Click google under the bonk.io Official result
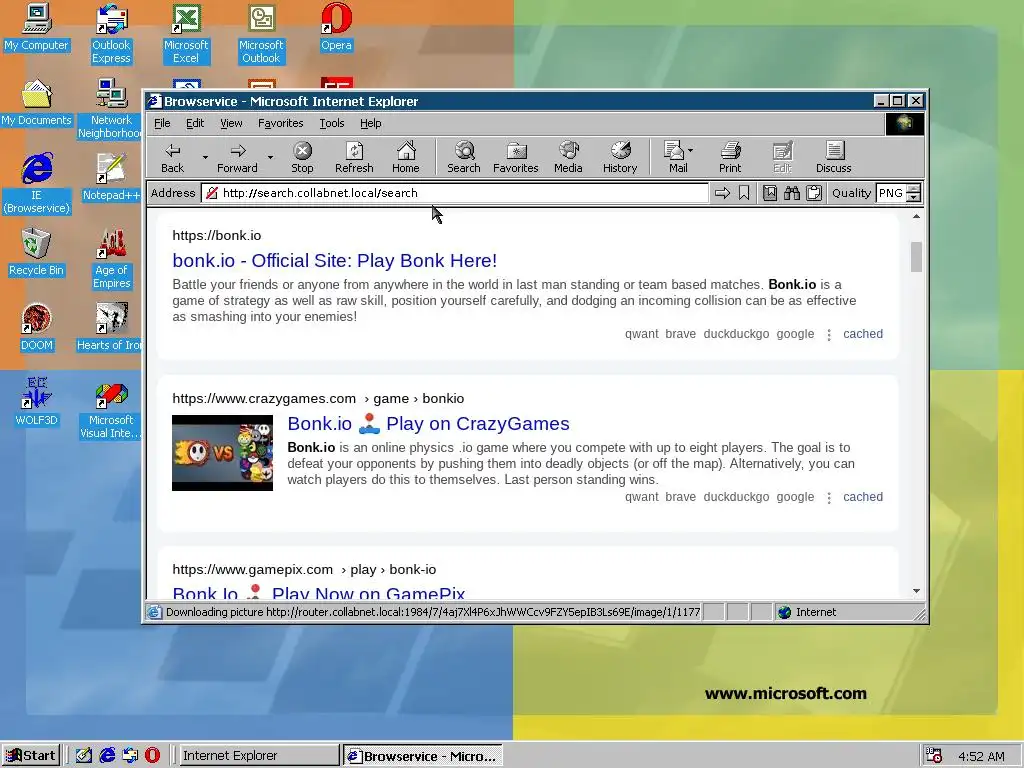 coord(795,334)
